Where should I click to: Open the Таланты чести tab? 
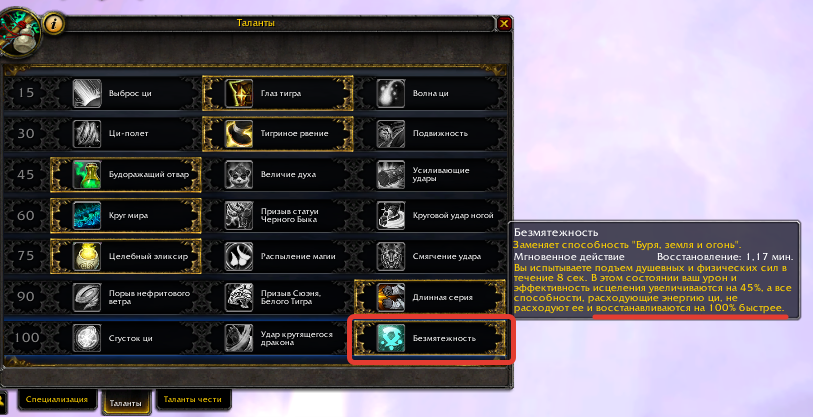[193, 400]
